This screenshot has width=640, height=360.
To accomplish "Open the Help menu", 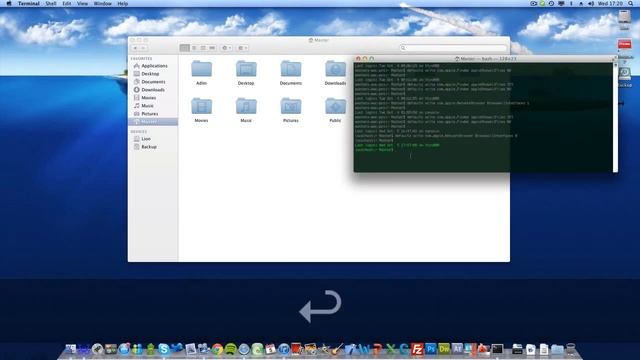I will 122,4.
